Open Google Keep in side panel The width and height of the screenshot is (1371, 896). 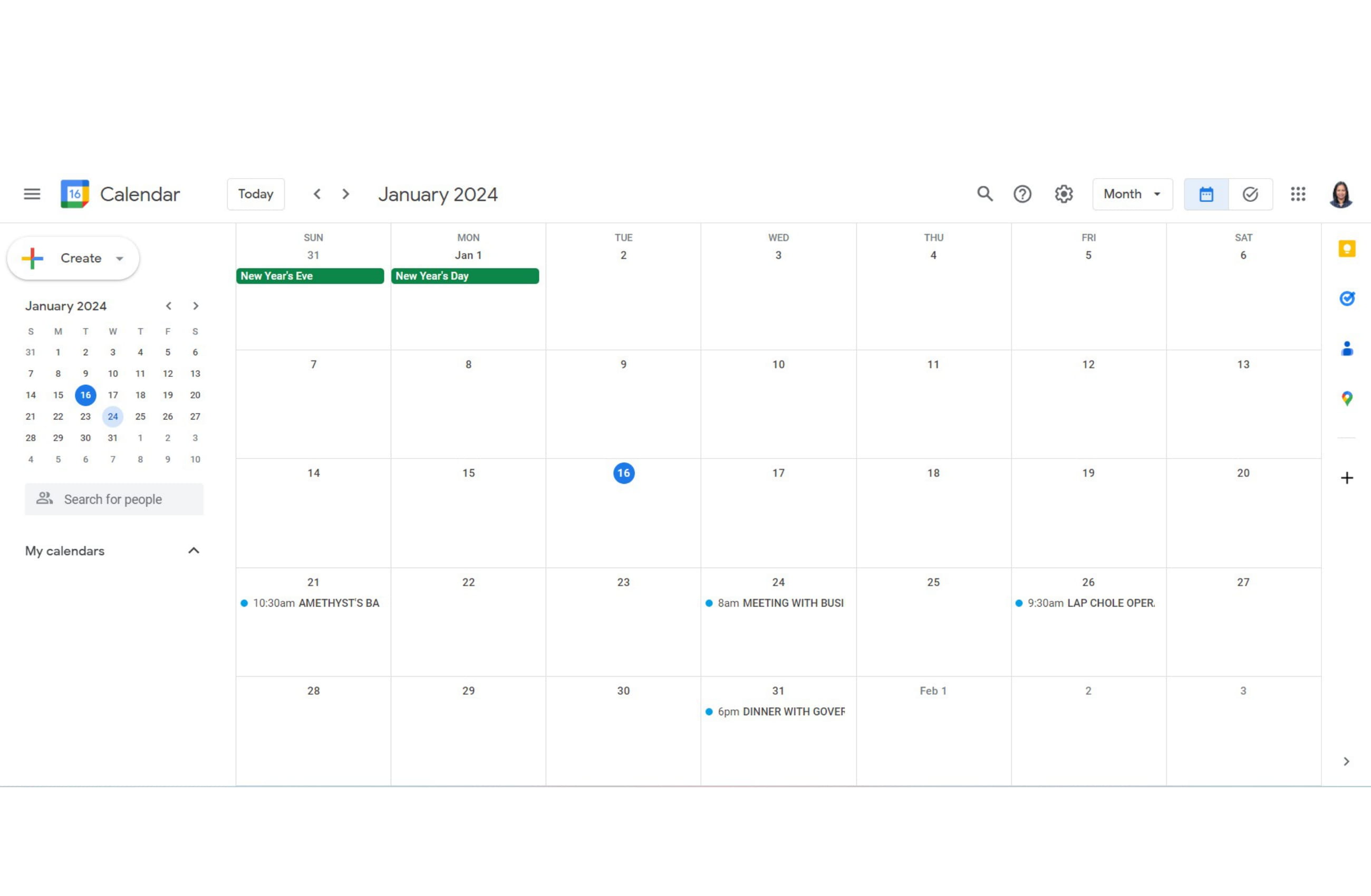[1346, 249]
